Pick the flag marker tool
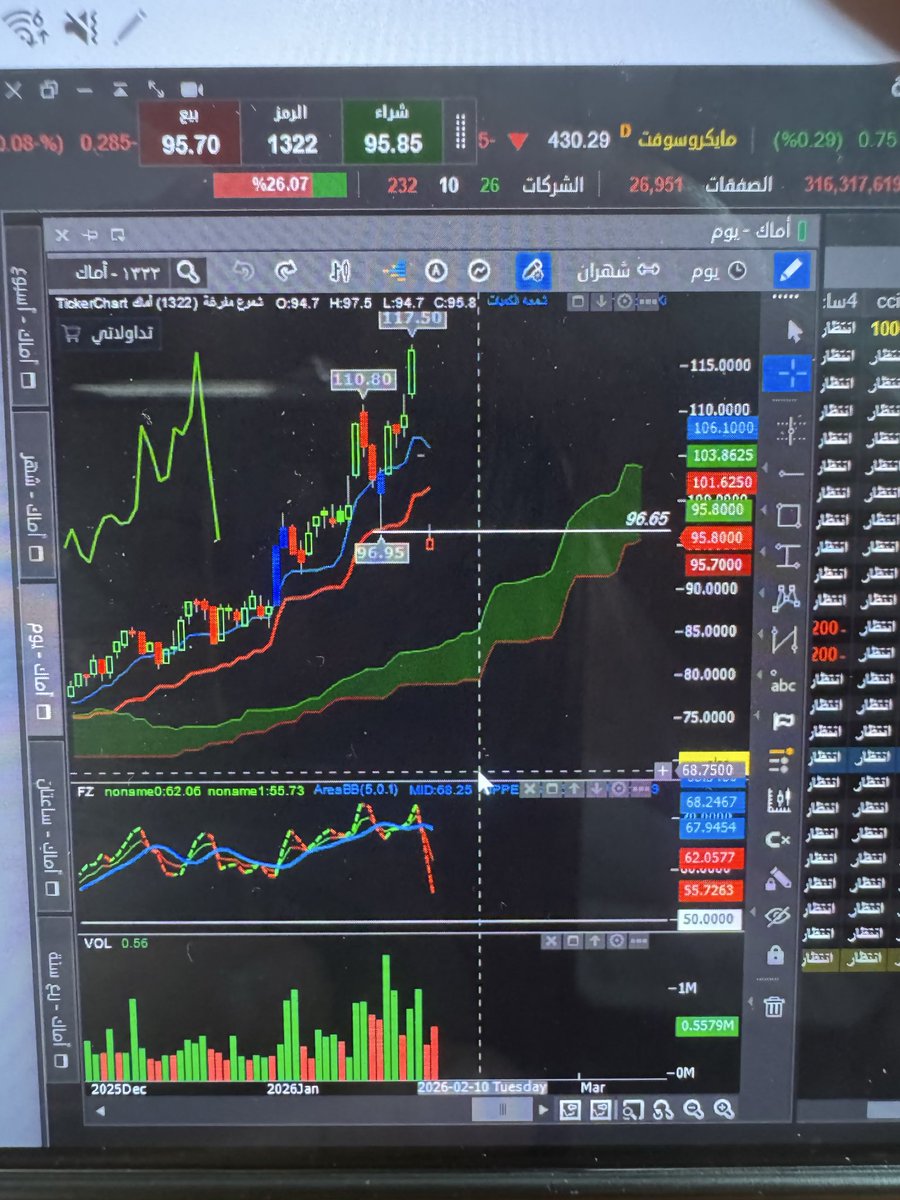900x1200 pixels. 783,721
